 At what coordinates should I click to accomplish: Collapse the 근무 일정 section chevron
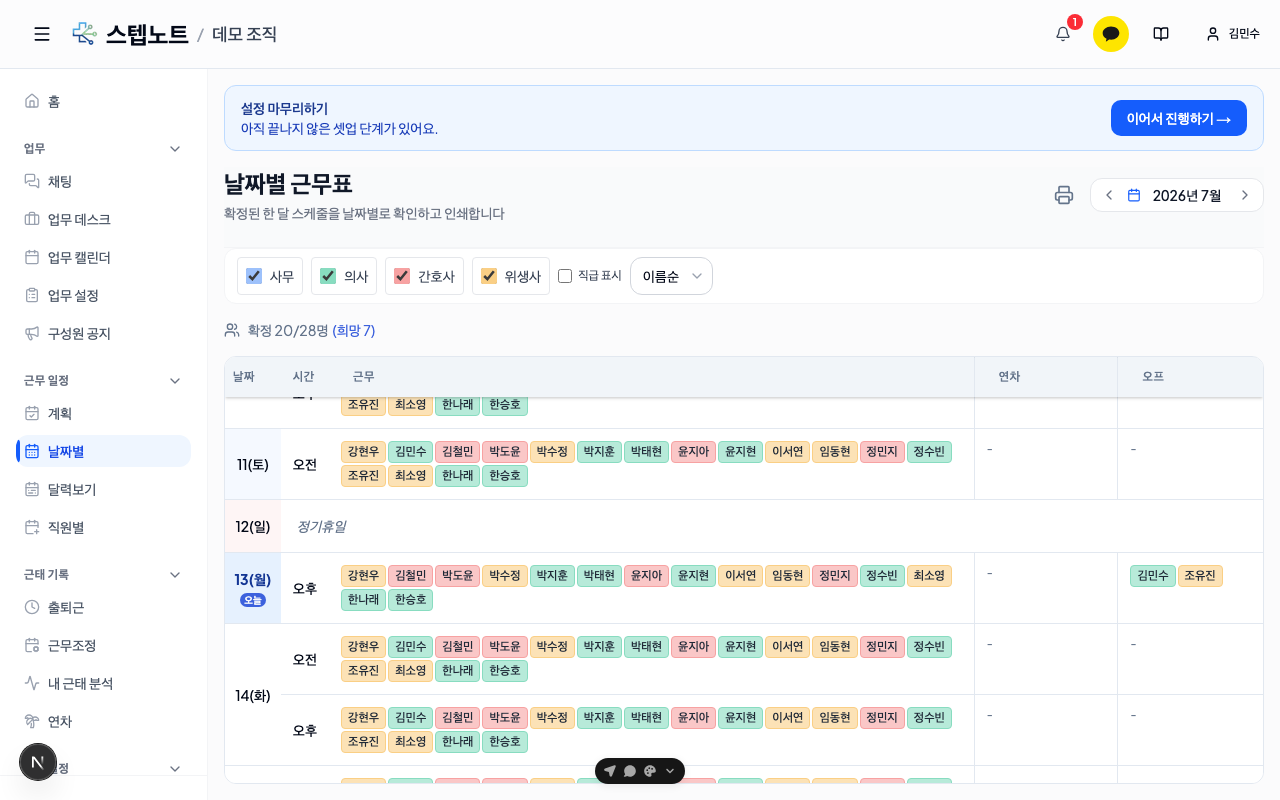tap(175, 380)
